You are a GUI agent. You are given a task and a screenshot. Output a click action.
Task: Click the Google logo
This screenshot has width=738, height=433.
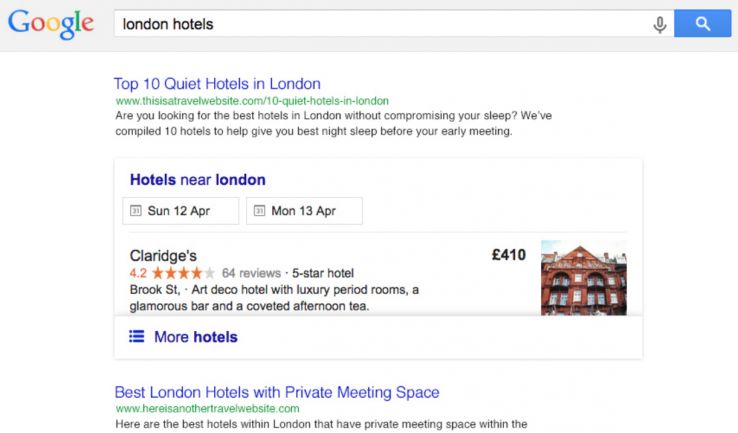51,24
